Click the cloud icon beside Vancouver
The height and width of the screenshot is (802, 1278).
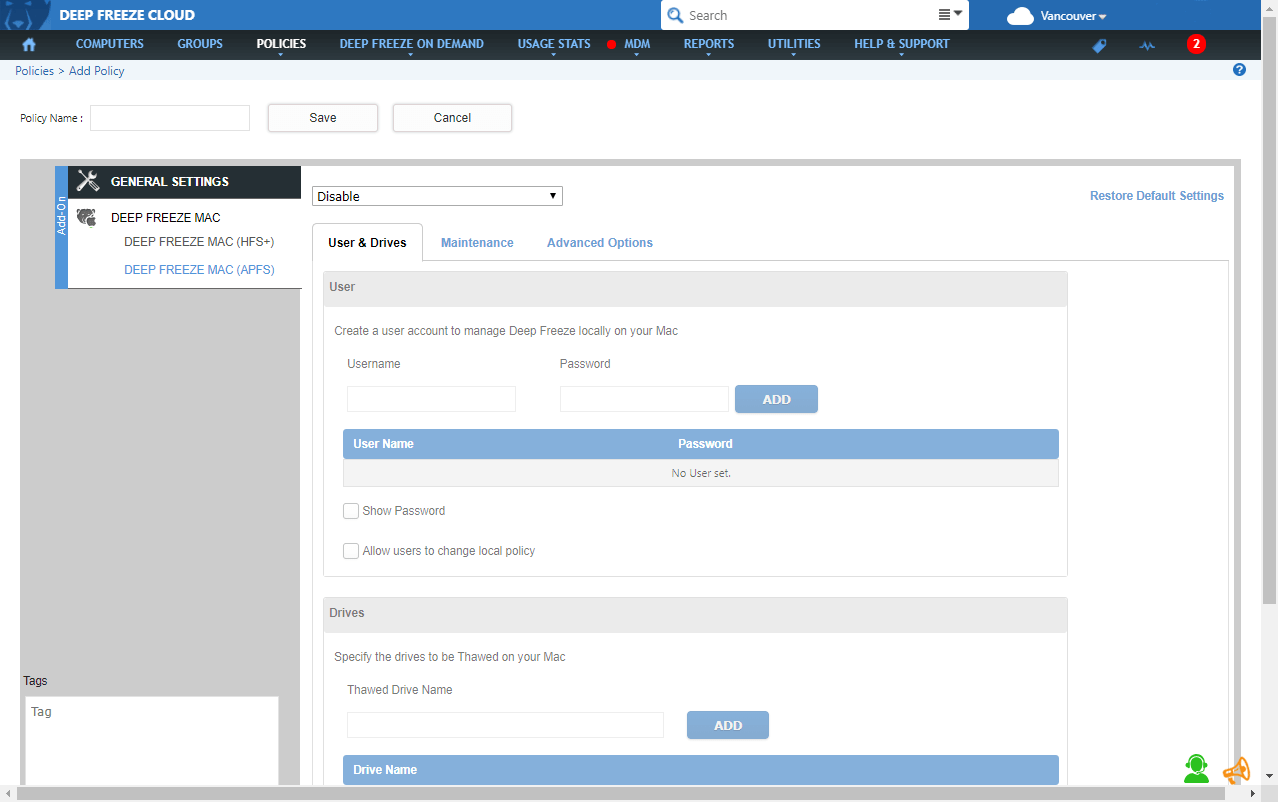point(1020,16)
